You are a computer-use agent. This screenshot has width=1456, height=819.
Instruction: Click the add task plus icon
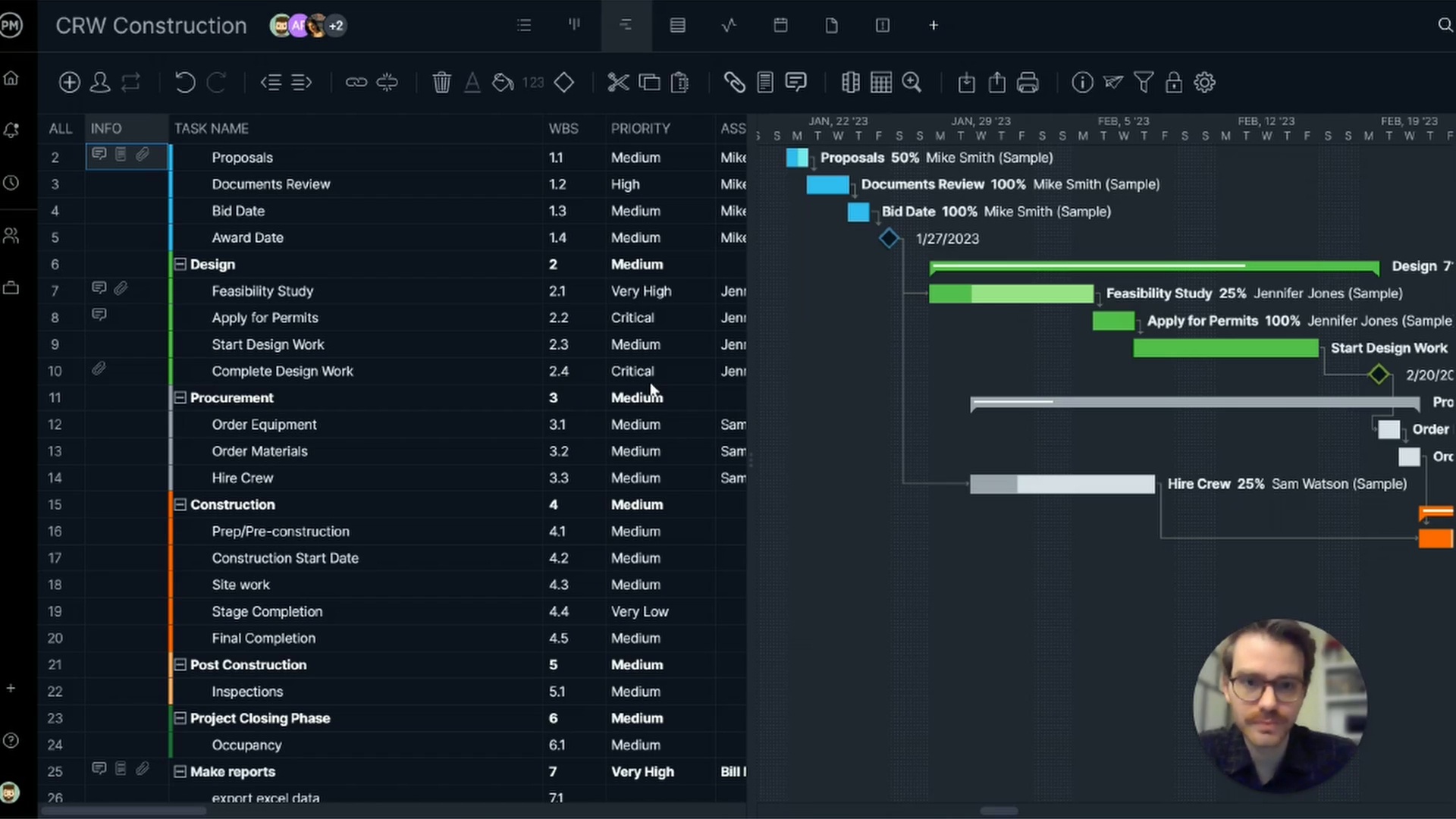coord(69,83)
